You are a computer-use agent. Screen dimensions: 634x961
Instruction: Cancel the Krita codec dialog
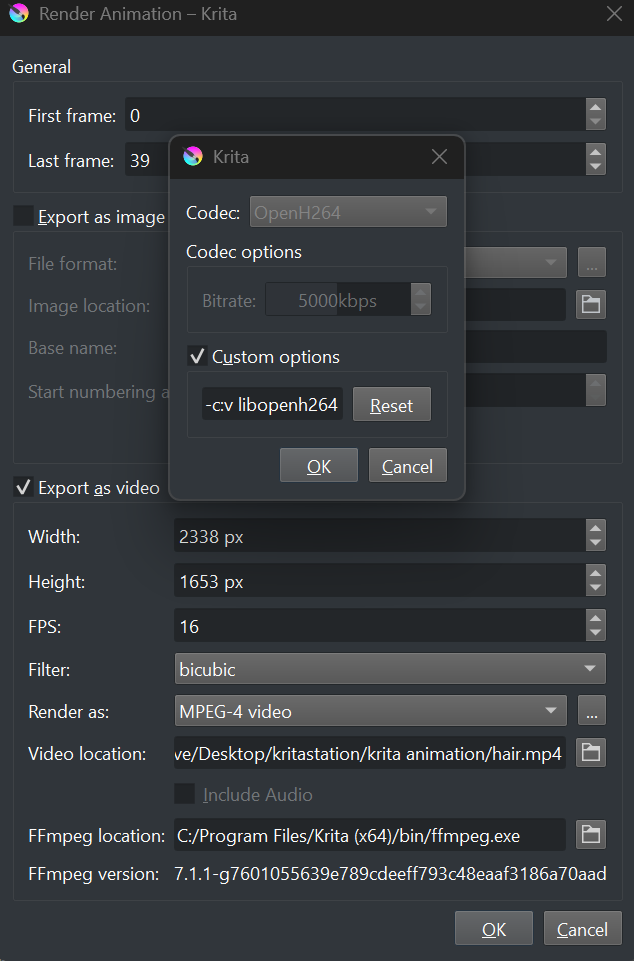[x=407, y=466]
